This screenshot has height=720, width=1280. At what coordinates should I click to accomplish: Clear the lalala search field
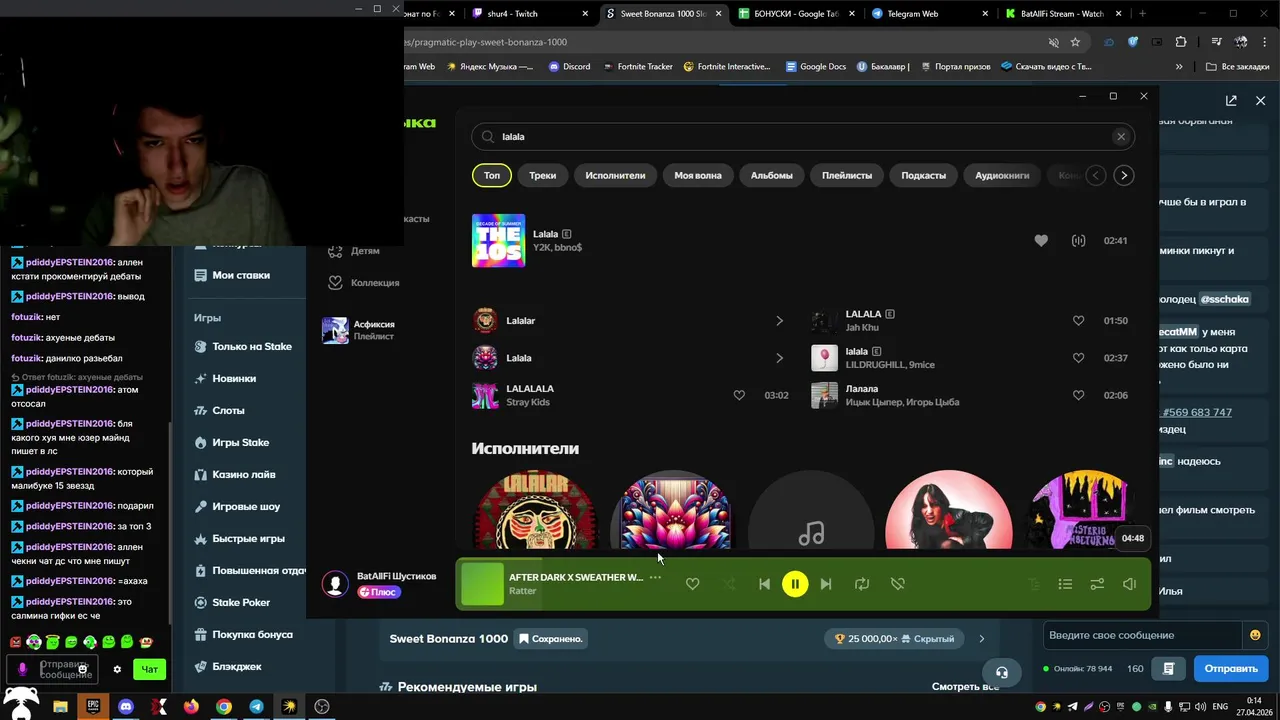tap(1121, 137)
